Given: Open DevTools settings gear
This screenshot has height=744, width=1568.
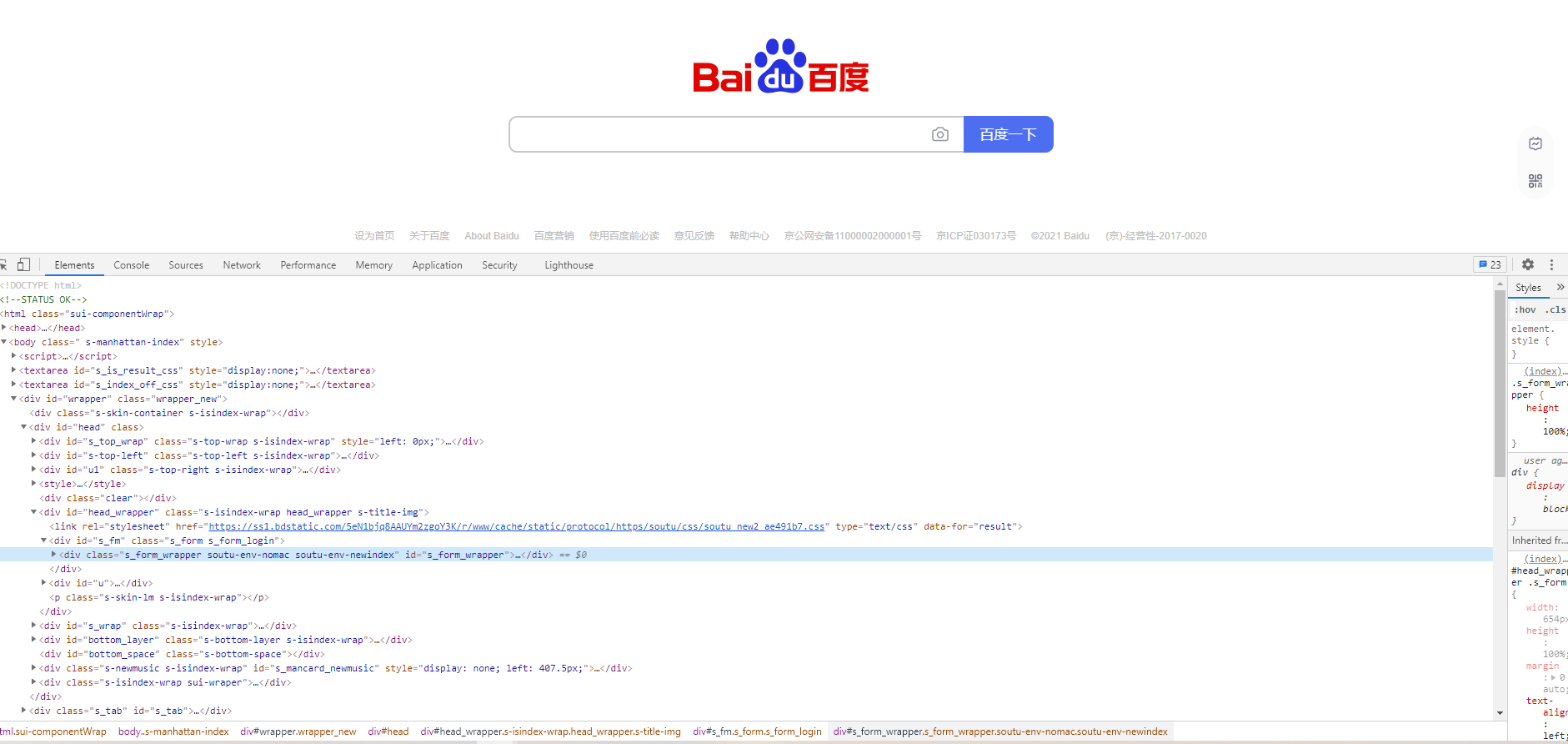Looking at the screenshot, I should pyautogui.click(x=1528, y=264).
